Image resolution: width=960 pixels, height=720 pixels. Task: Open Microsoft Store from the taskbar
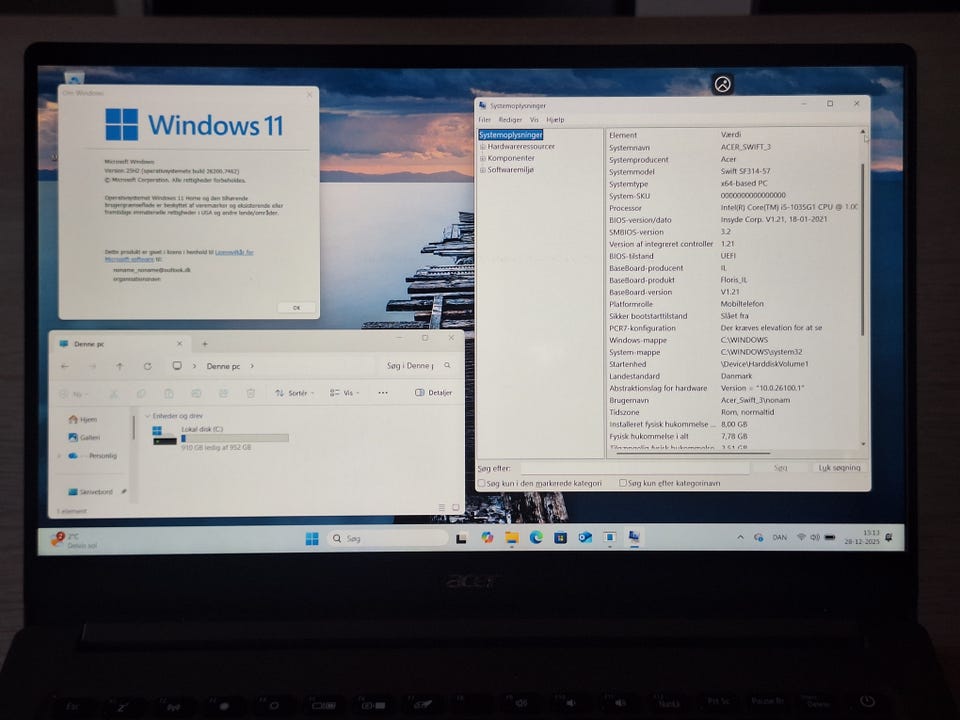(x=560, y=538)
